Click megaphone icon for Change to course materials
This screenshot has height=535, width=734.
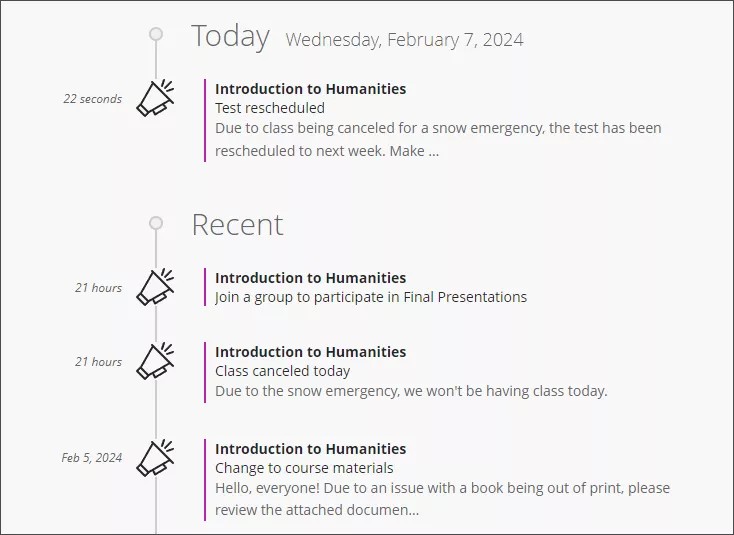coord(155,458)
